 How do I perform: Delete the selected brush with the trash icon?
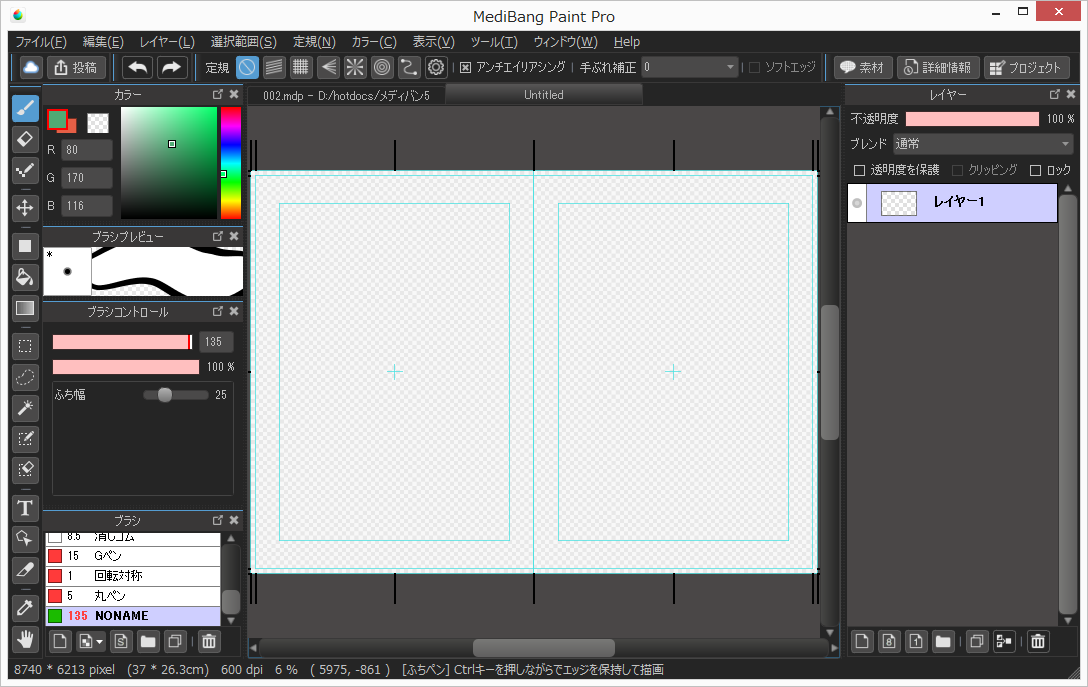(209, 641)
